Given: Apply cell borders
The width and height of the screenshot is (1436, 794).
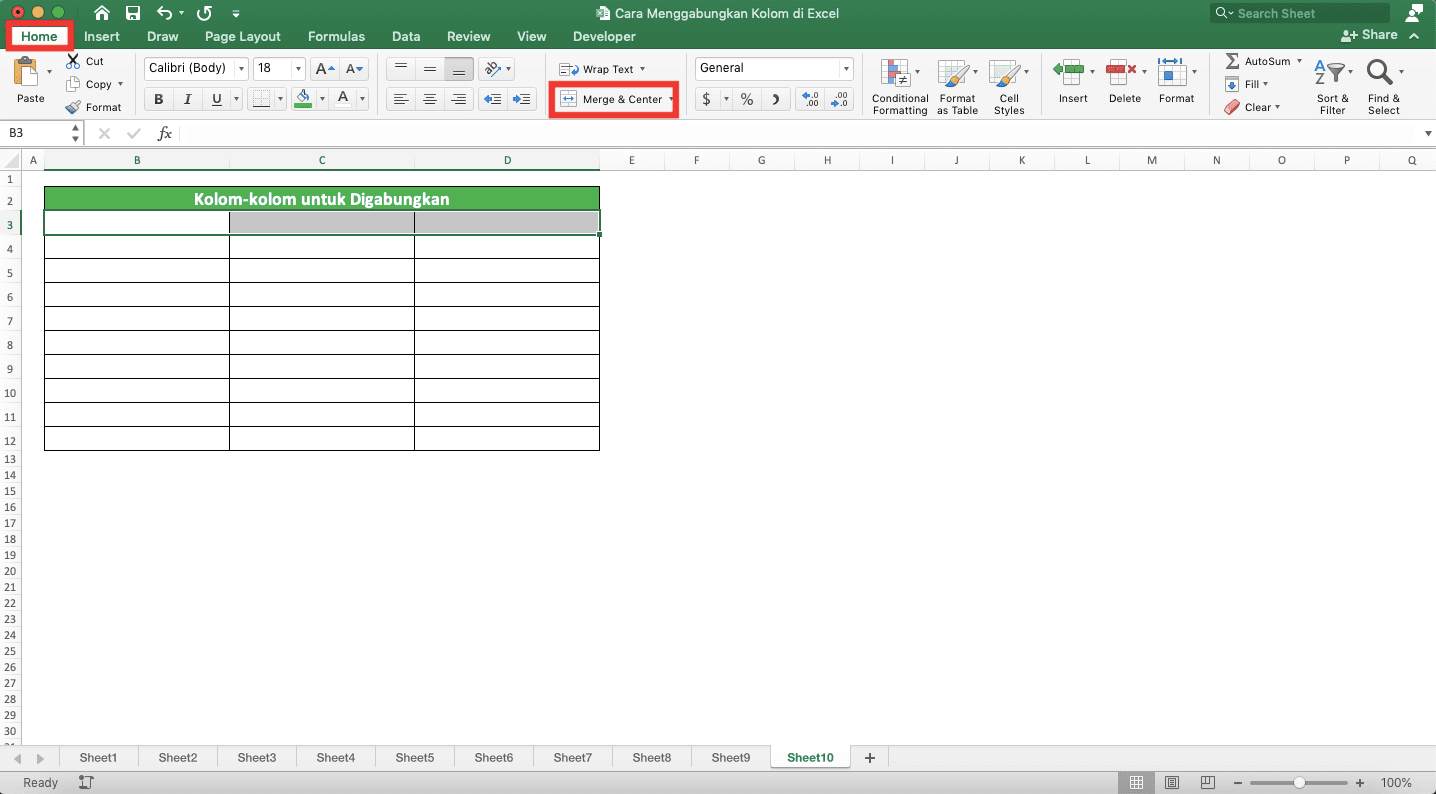Looking at the screenshot, I should click(261, 98).
